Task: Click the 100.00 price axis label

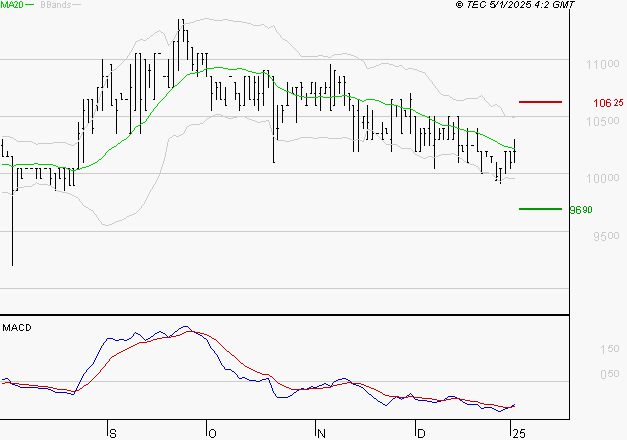Action: [x=603, y=178]
